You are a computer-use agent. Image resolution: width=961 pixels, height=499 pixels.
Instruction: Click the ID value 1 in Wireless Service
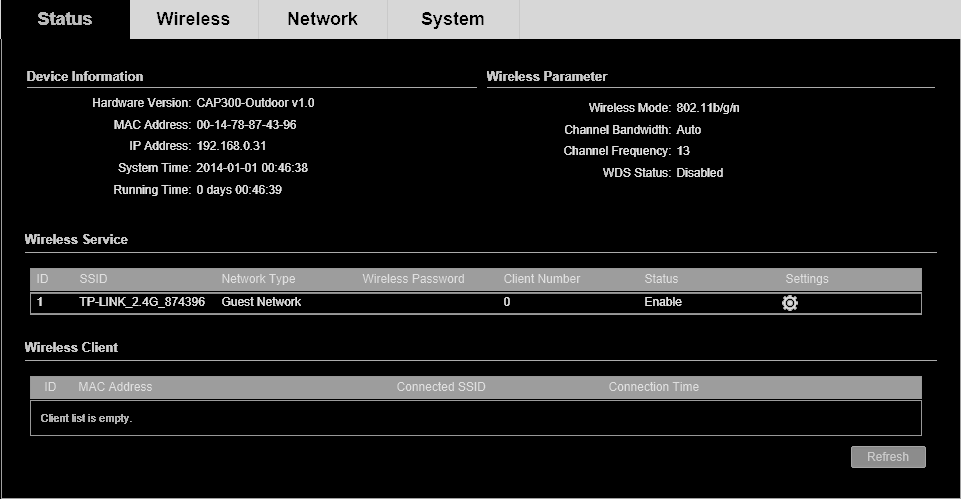40,302
